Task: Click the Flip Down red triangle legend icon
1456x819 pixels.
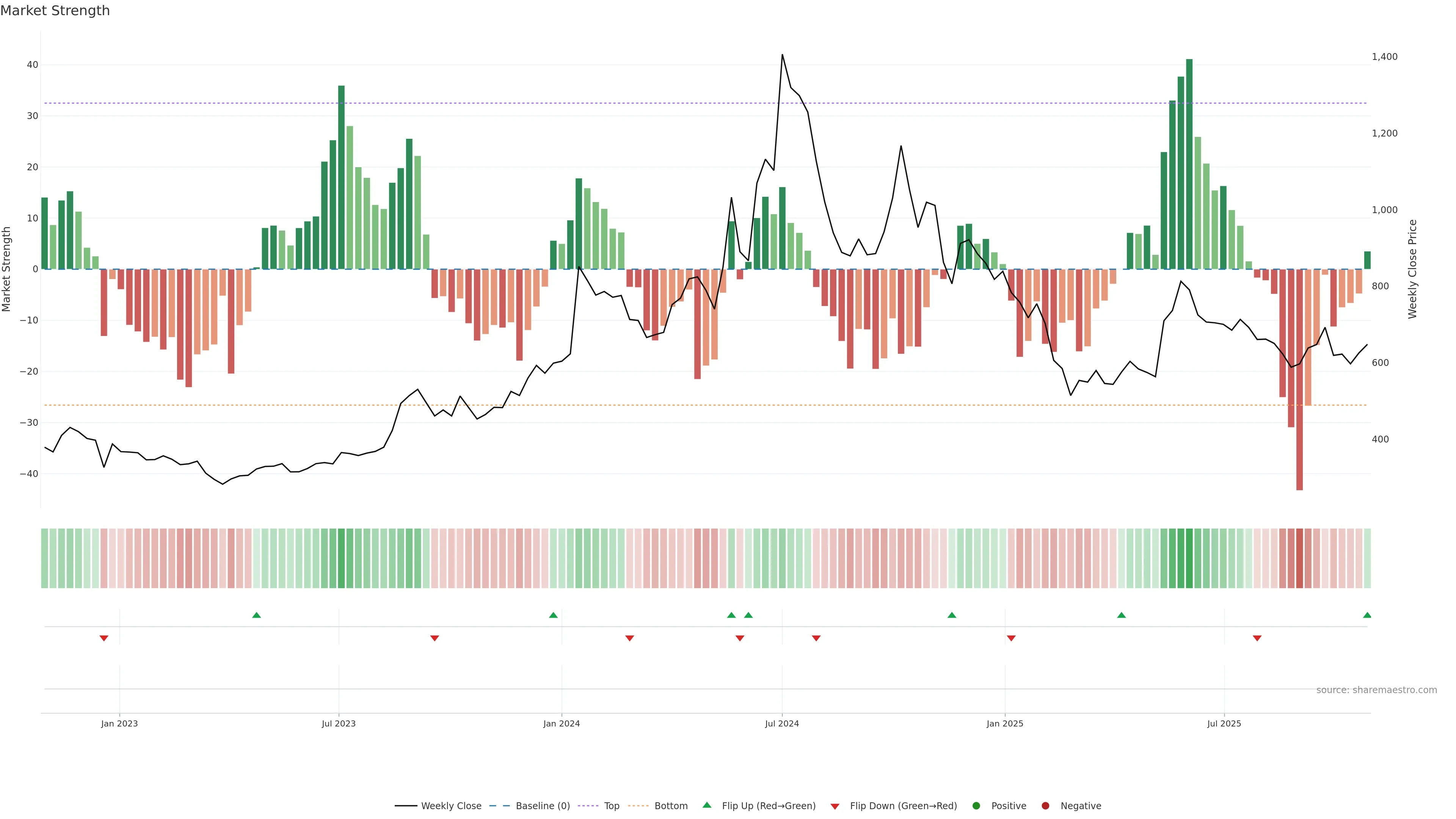Action: coord(835,806)
